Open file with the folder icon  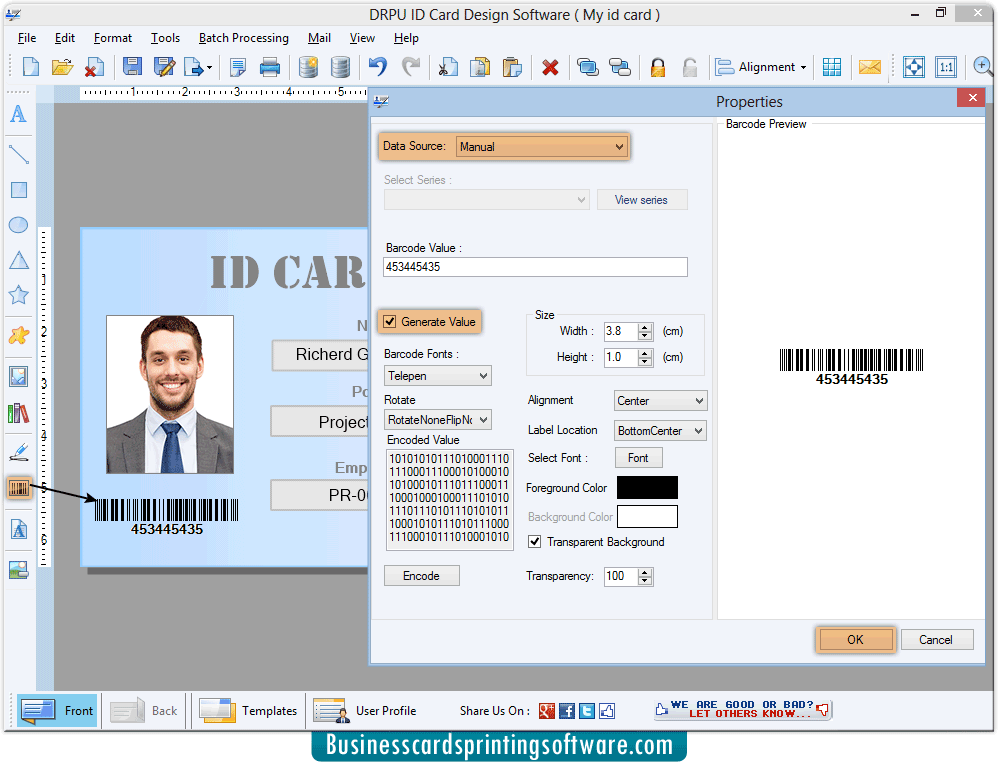[62, 67]
